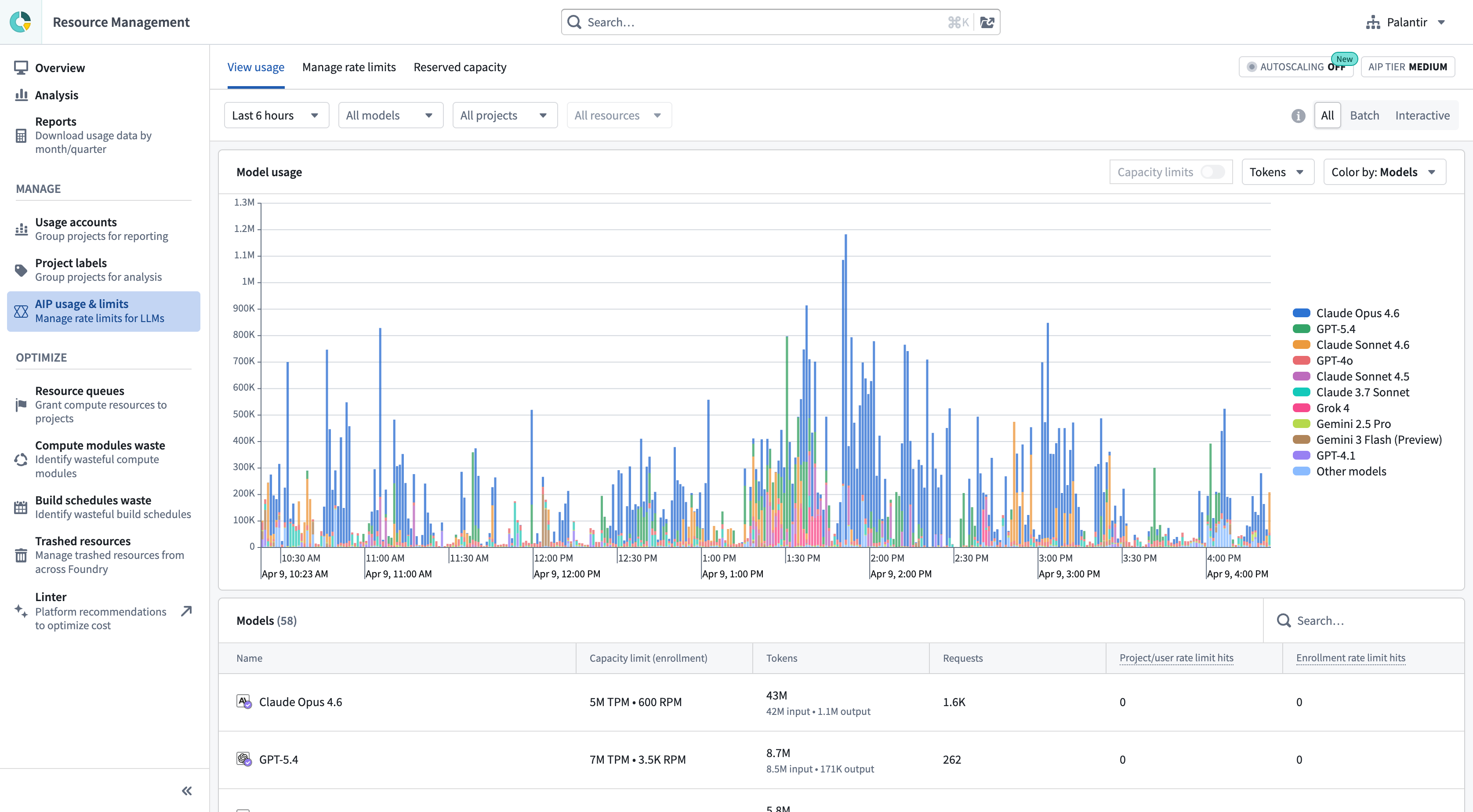Toggle the Capacity limits switch
Viewport: 1473px width, 812px height.
point(1212,172)
